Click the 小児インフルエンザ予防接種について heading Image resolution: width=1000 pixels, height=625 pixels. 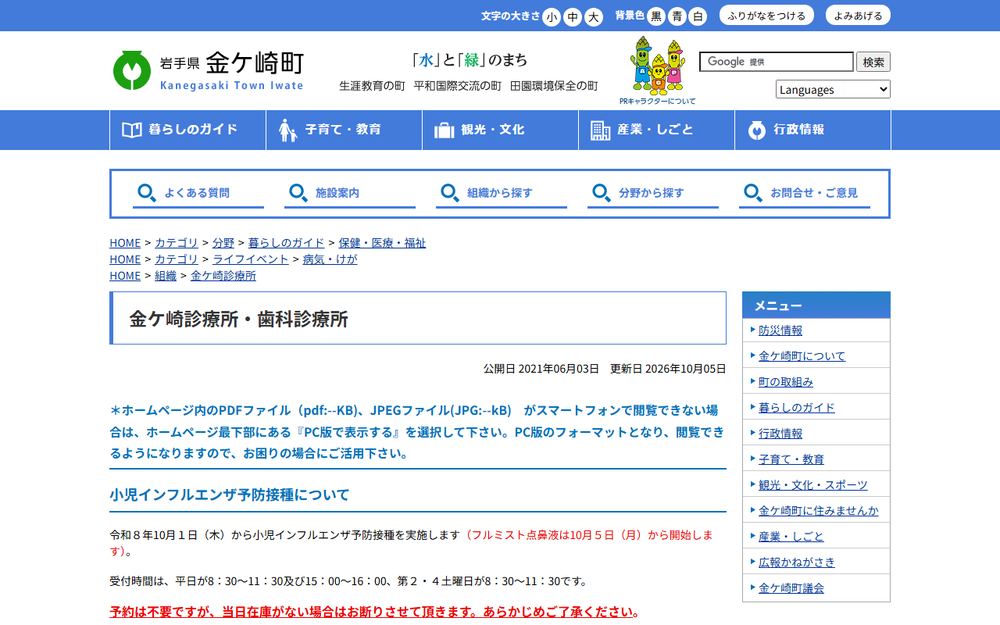tap(229, 495)
